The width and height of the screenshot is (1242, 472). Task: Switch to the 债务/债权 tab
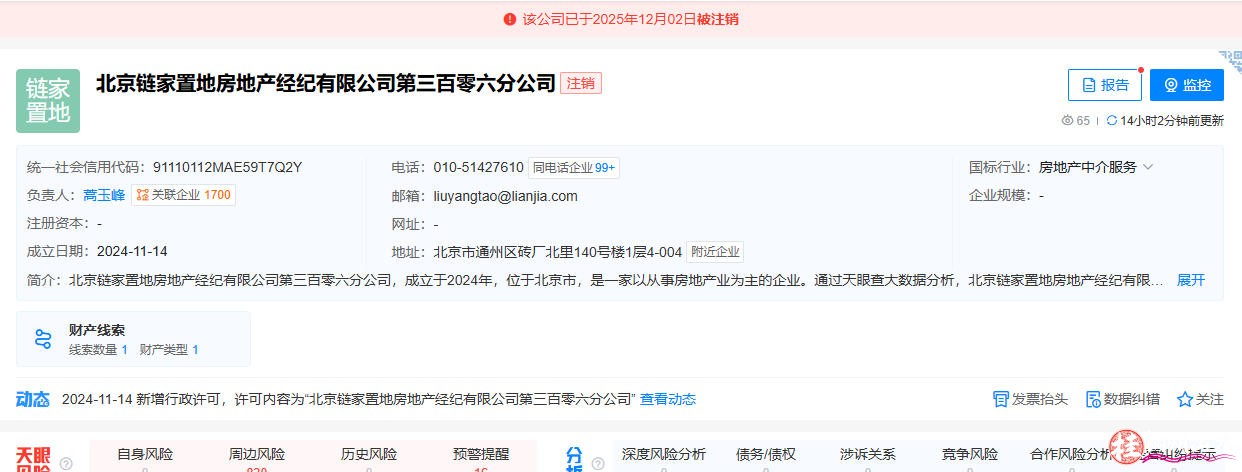766,454
